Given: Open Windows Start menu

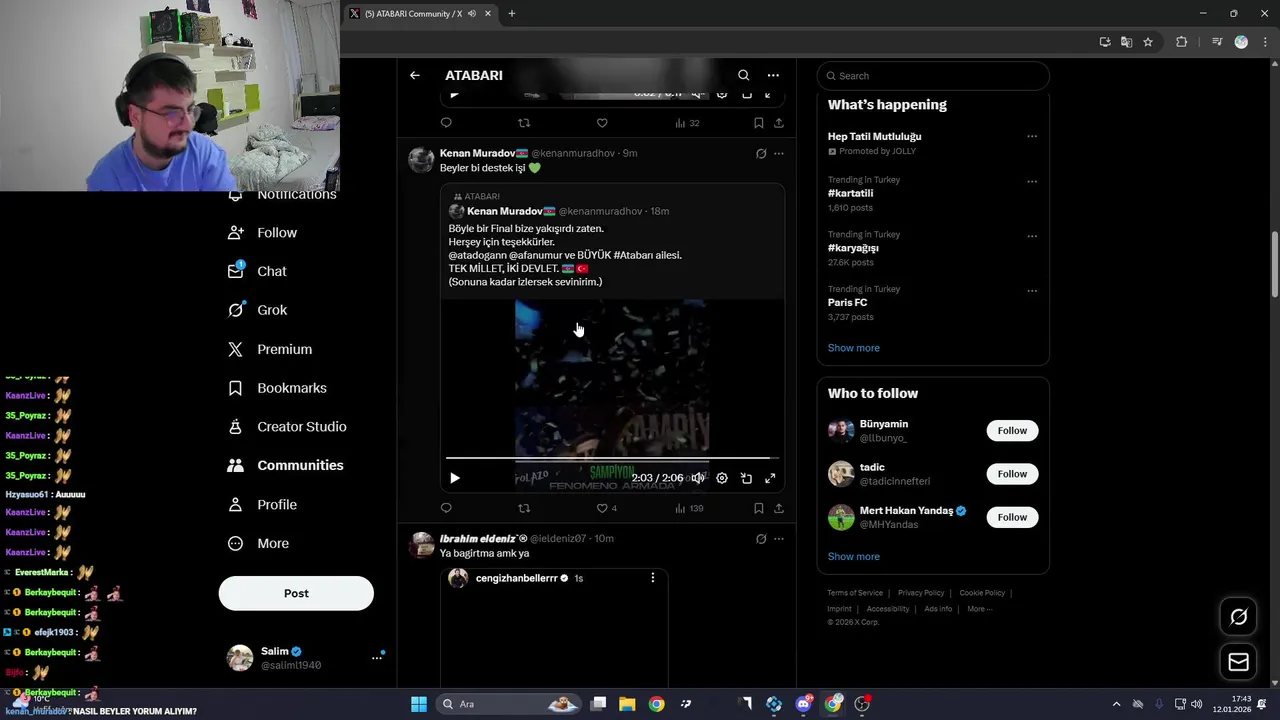Looking at the screenshot, I should [419, 704].
